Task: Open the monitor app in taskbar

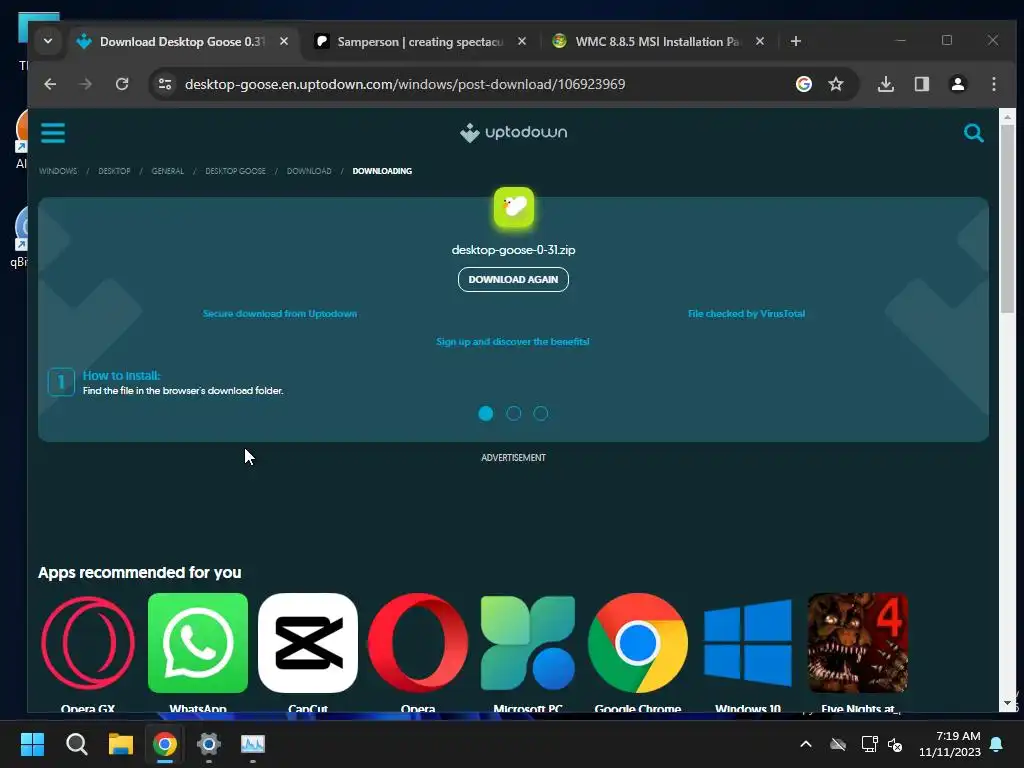Action: [x=253, y=744]
